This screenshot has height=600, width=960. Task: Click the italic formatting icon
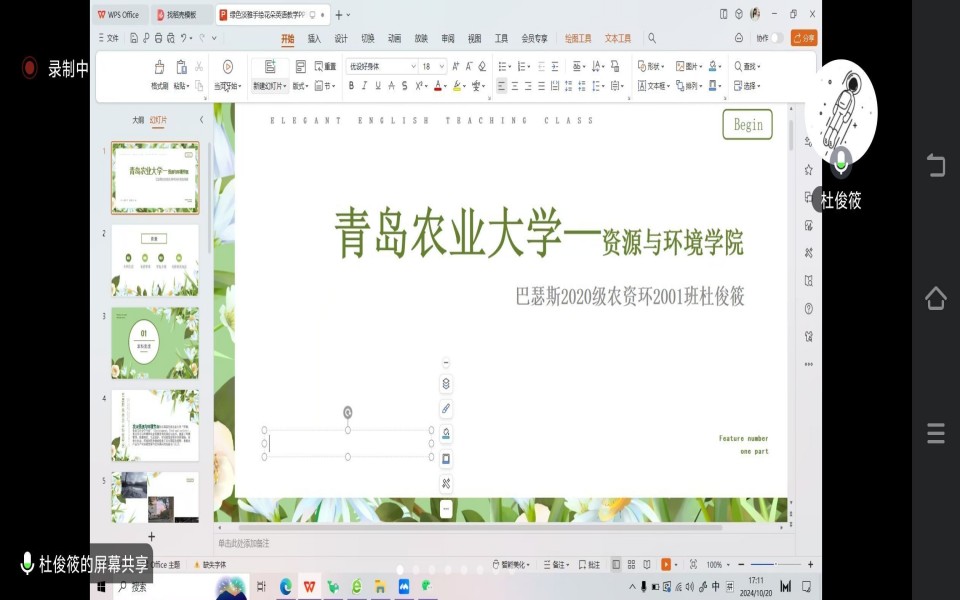click(x=364, y=86)
